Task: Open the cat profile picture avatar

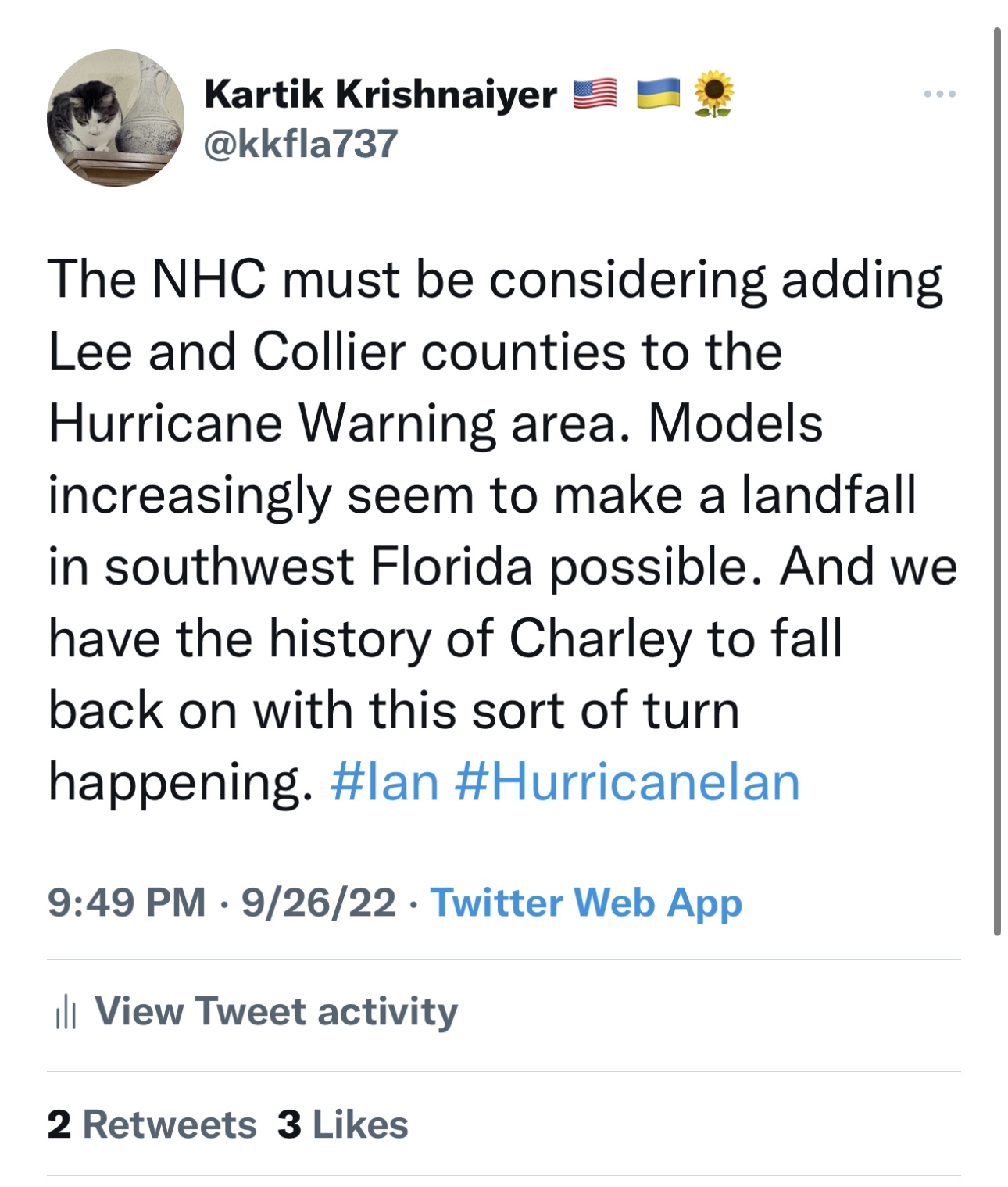Action: [x=116, y=118]
